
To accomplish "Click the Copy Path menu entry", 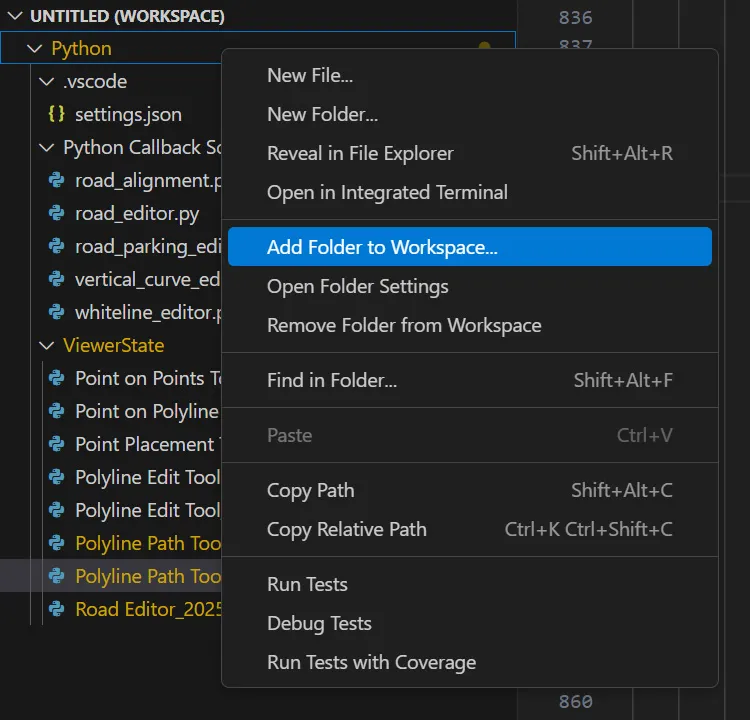I will (470, 490).
